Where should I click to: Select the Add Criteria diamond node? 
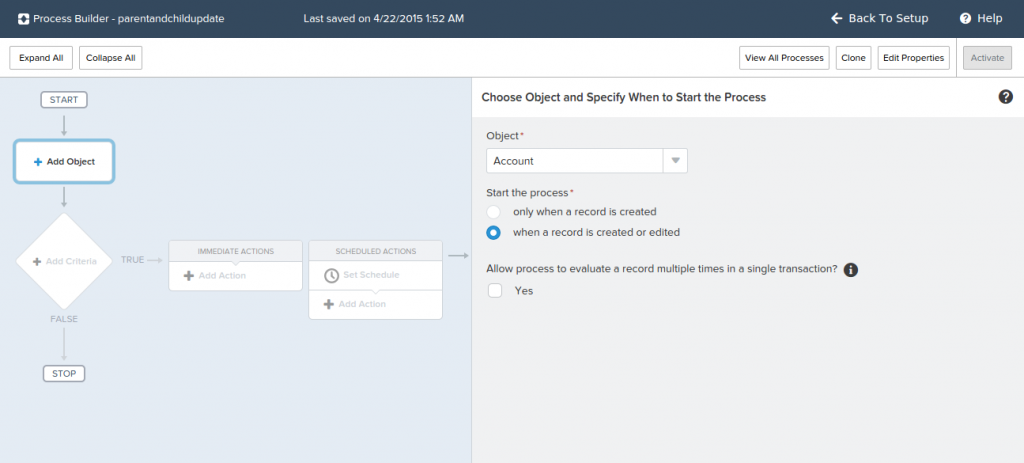(x=64, y=261)
